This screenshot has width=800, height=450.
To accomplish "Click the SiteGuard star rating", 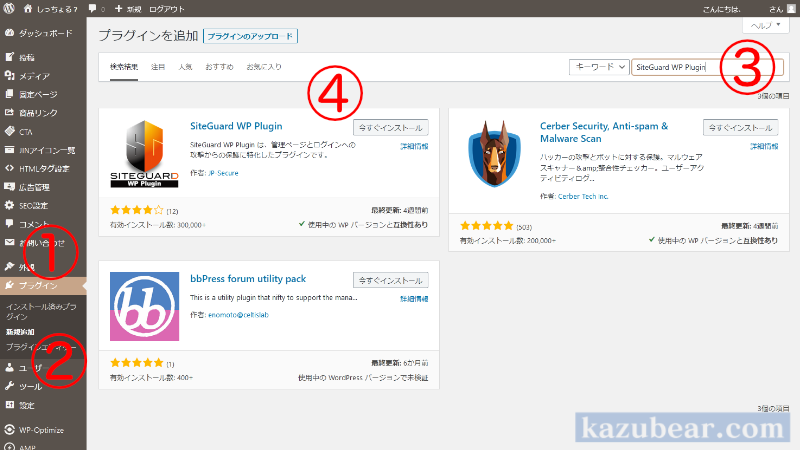I will tap(137, 210).
